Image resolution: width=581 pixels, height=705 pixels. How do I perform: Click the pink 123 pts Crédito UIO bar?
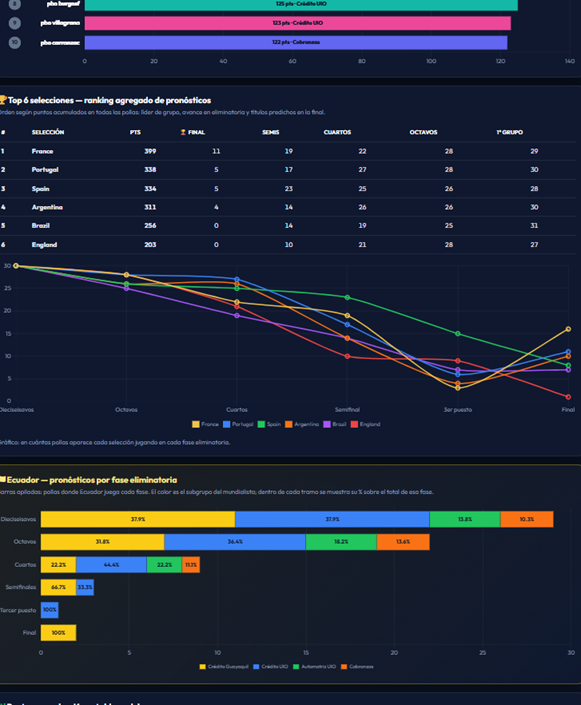point(298,23)
